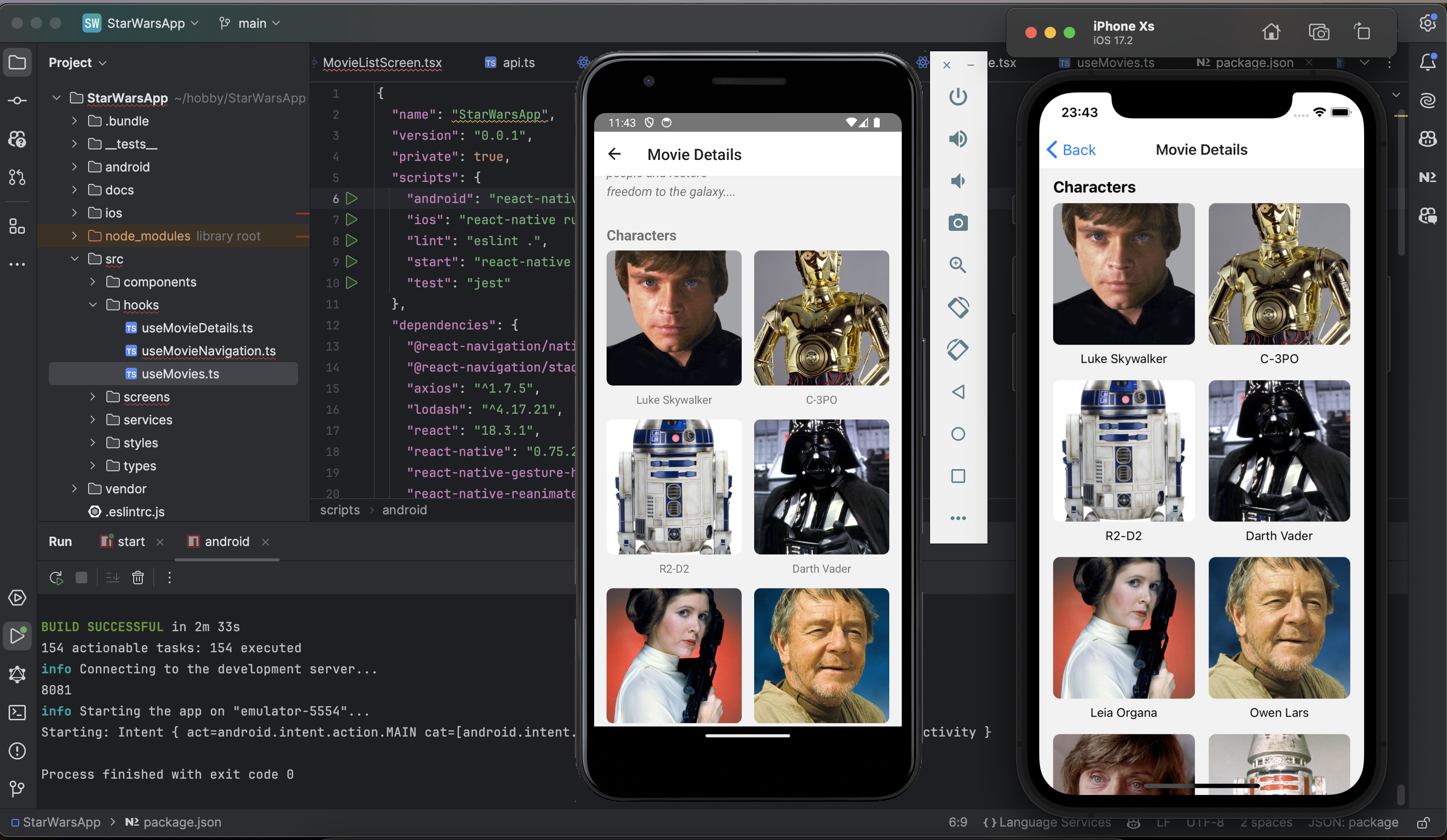Expand the screens folder
The width and height of the screenshot is (1447, 840).
(x=92, y=397)
